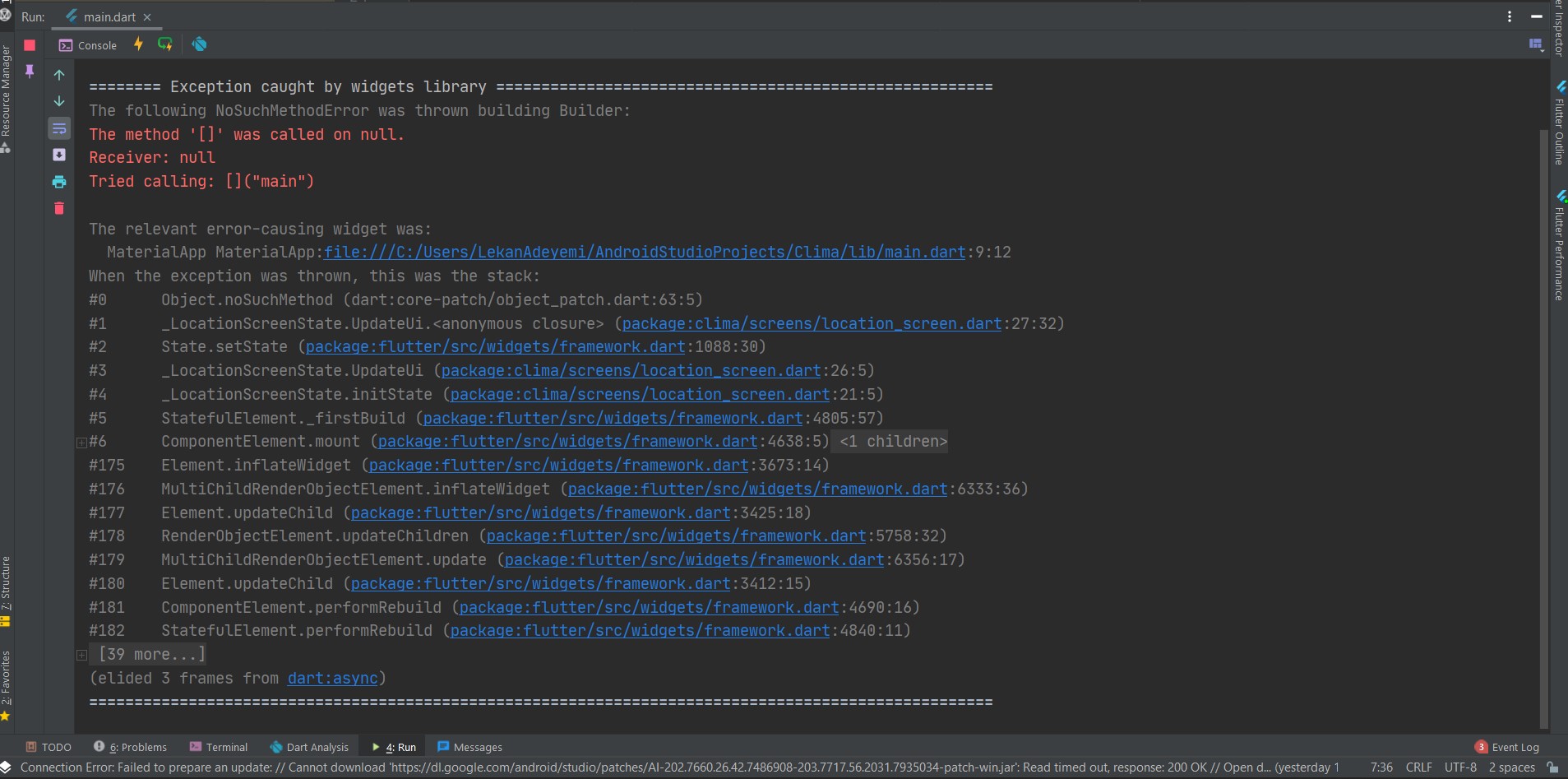Expand folded frames at stack frame #6
1568x779 pixels.
click(x=81, y=443)
